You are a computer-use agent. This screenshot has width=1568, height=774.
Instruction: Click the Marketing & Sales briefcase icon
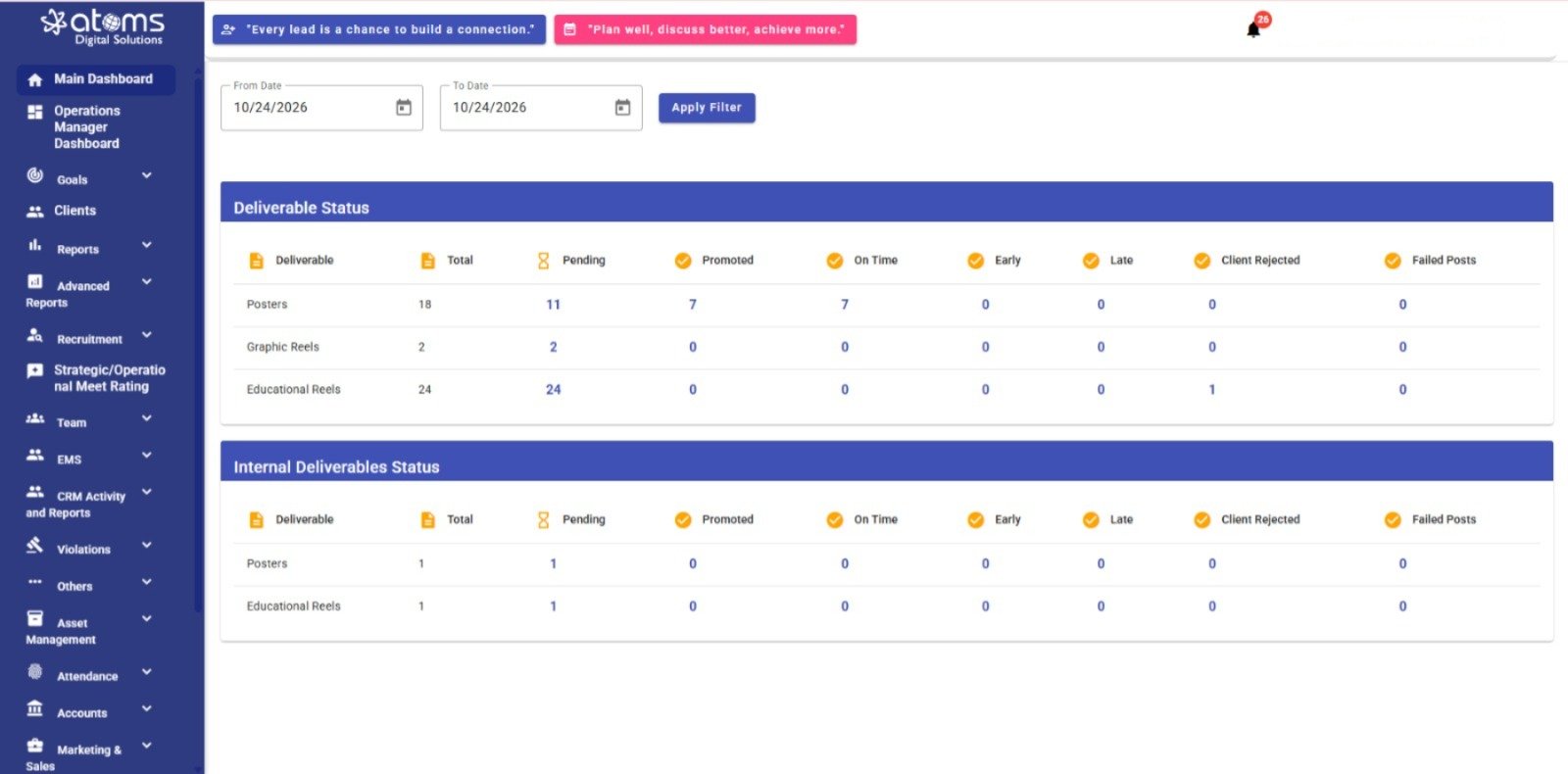[35, 746]
